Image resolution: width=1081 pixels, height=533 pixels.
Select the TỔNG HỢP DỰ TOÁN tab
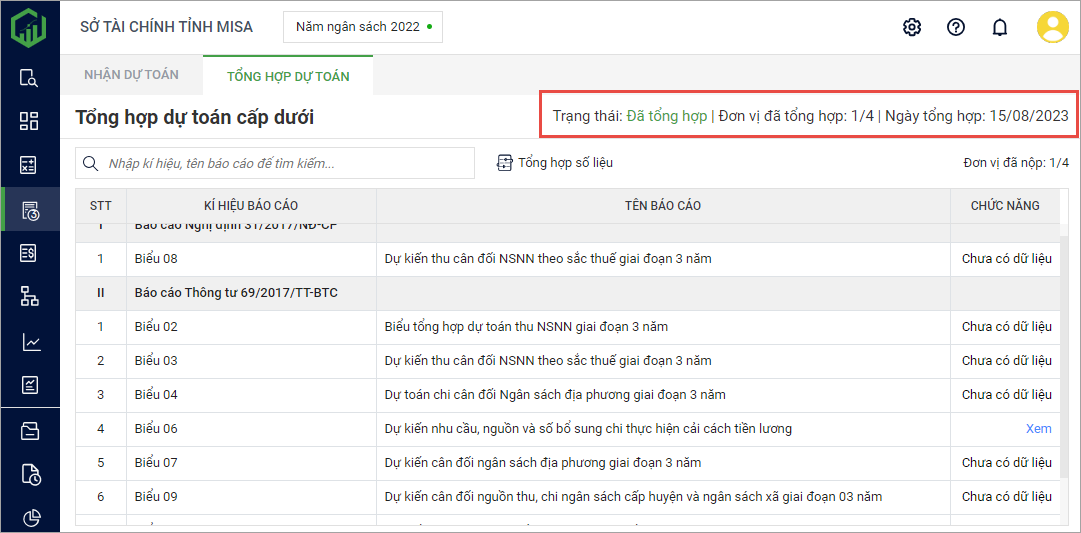[288, 76]
